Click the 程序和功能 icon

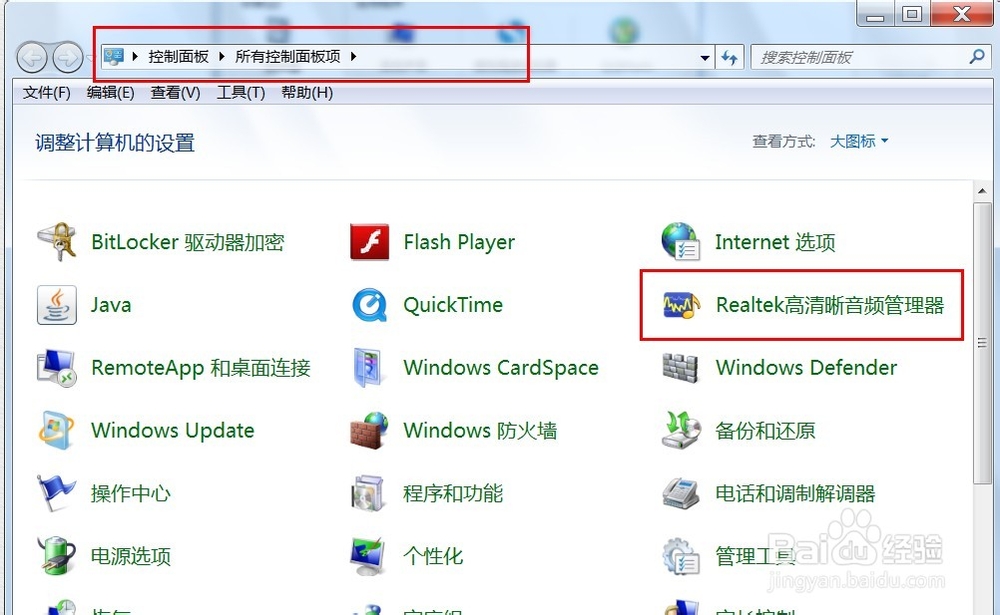click(368, 493)
